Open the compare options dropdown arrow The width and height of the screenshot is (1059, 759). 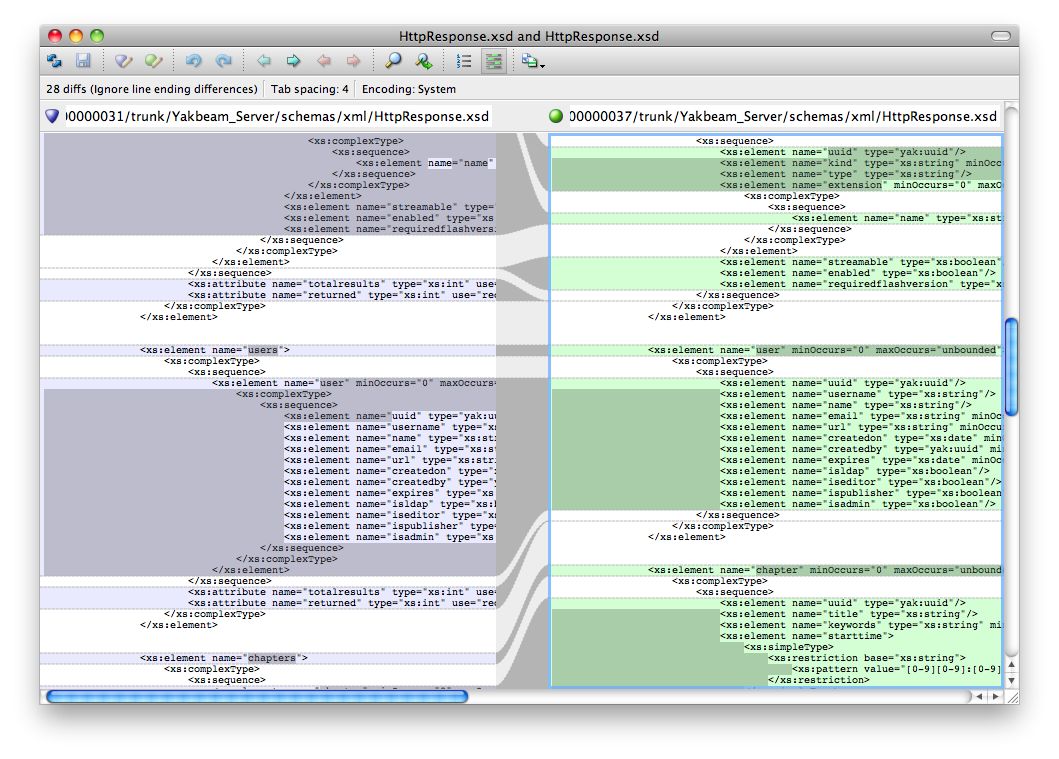(x=542, y=66)
